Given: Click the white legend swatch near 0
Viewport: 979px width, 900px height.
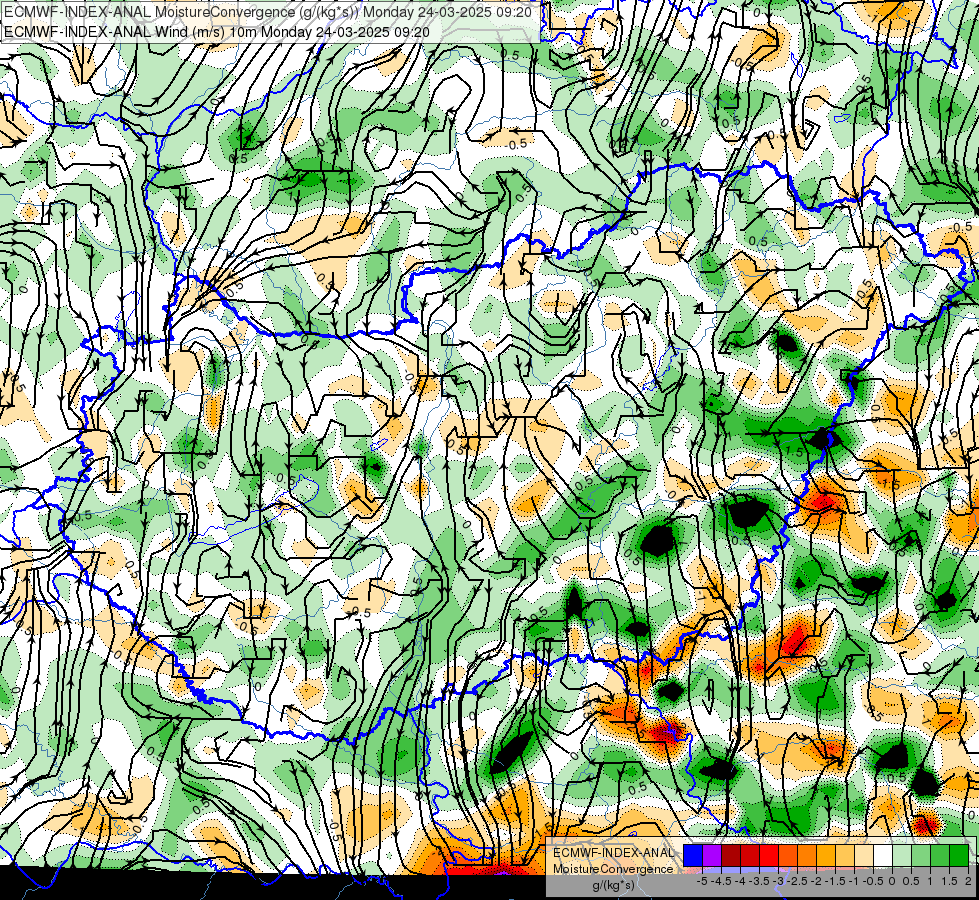Looking at the screenshot, I should click(883, 855).
